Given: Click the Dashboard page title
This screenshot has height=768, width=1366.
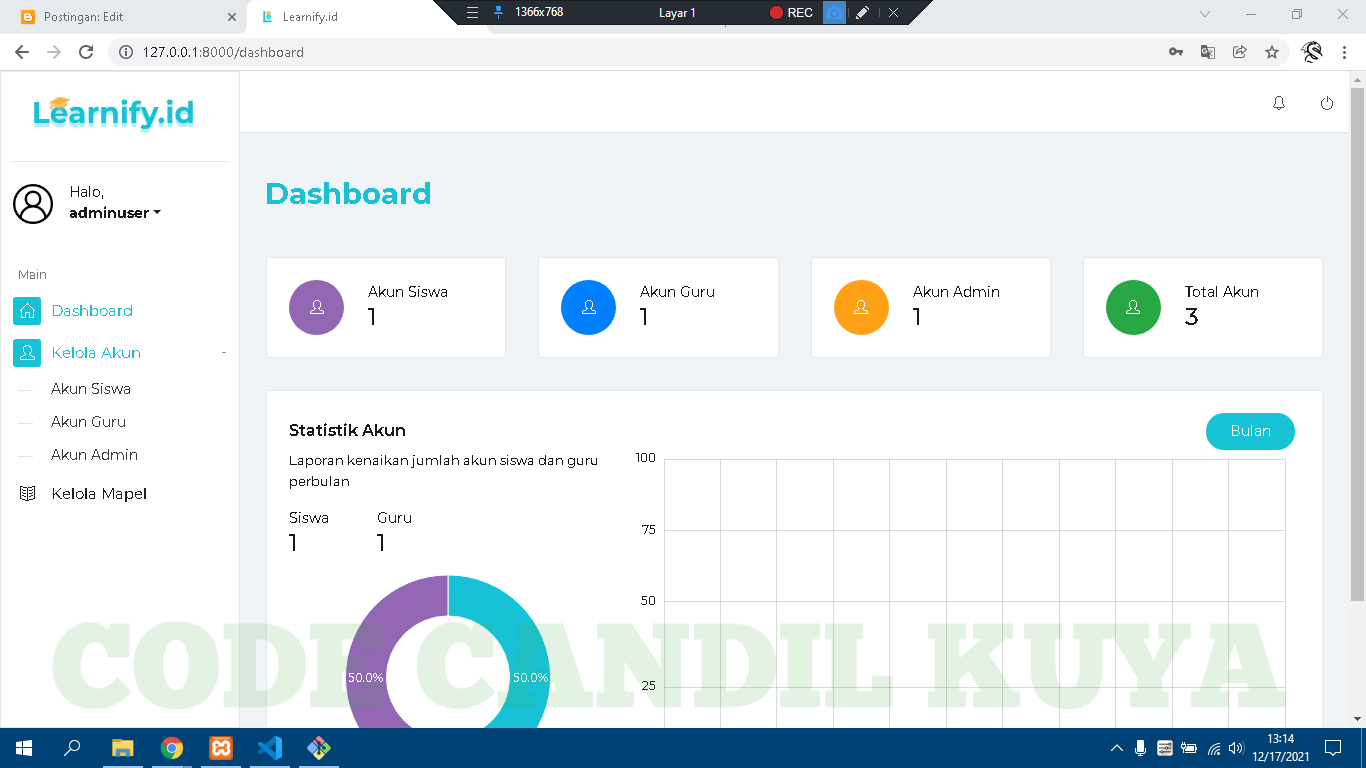Looking at the screenshot, I should point(348,194).
